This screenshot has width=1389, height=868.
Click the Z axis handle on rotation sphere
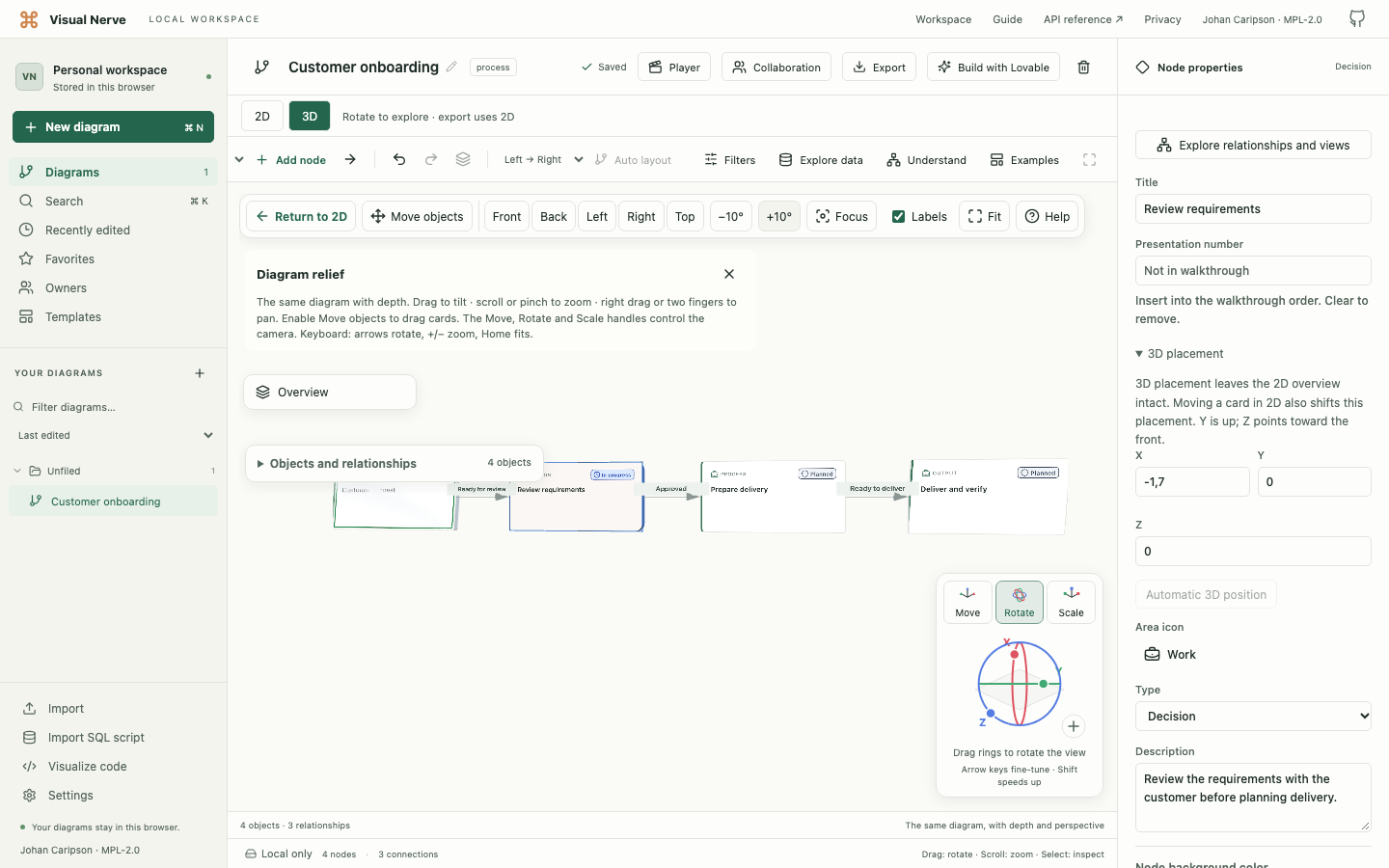coord(991,714)
